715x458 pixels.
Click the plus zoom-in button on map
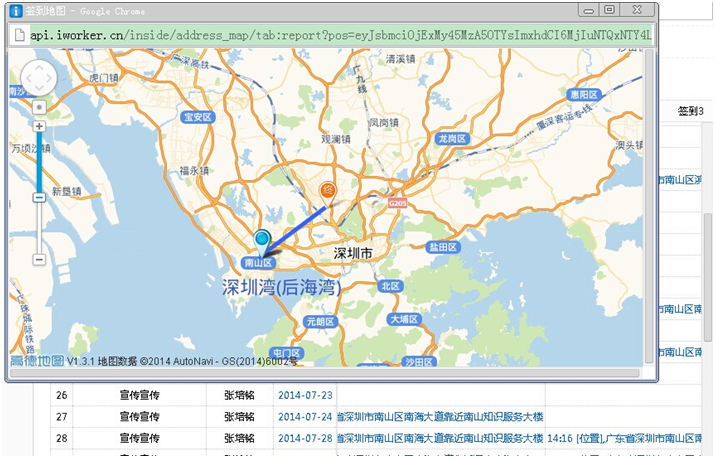pyautogui.click(x=39, y=126)
